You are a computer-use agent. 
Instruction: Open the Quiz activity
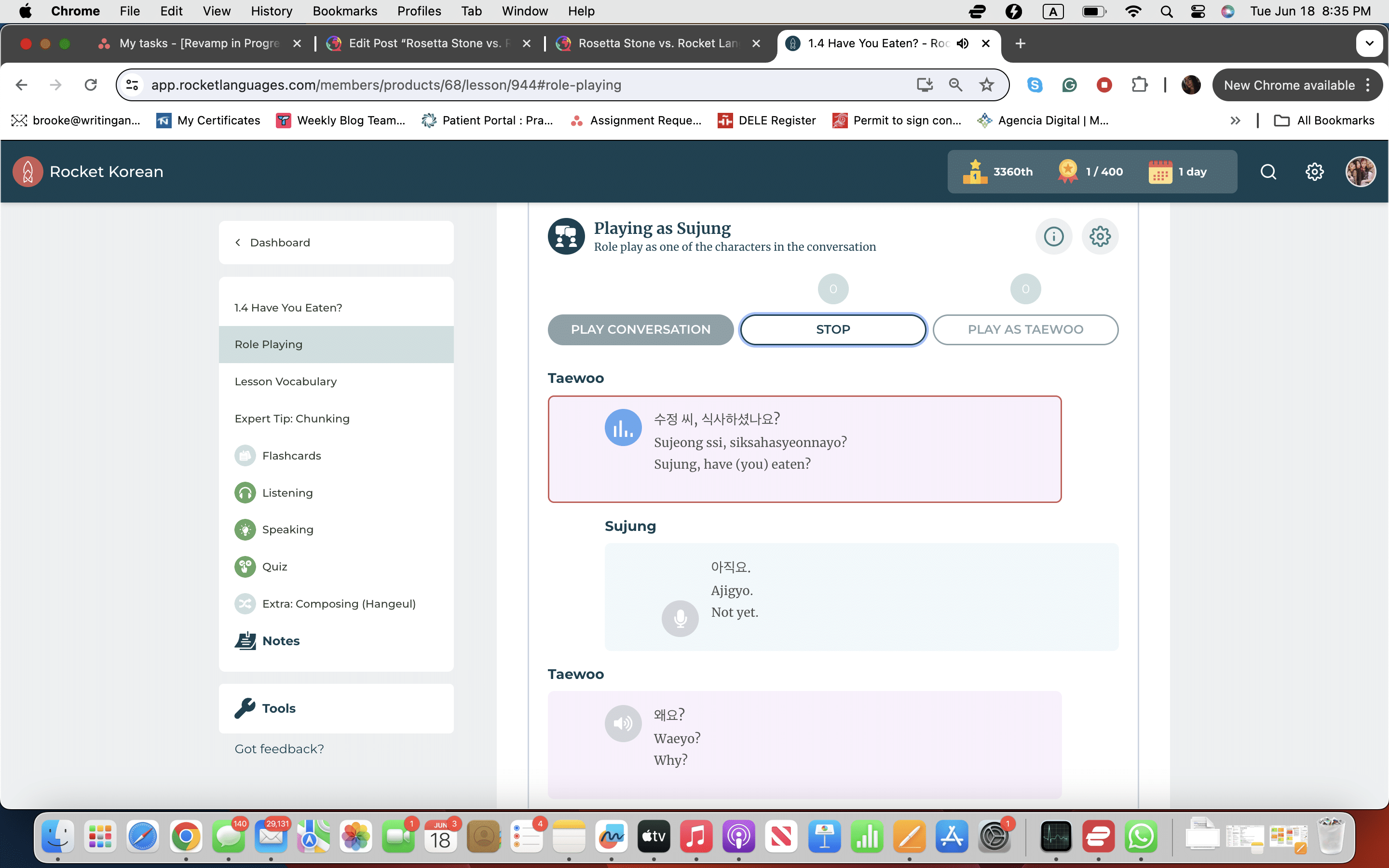point(274,567)
